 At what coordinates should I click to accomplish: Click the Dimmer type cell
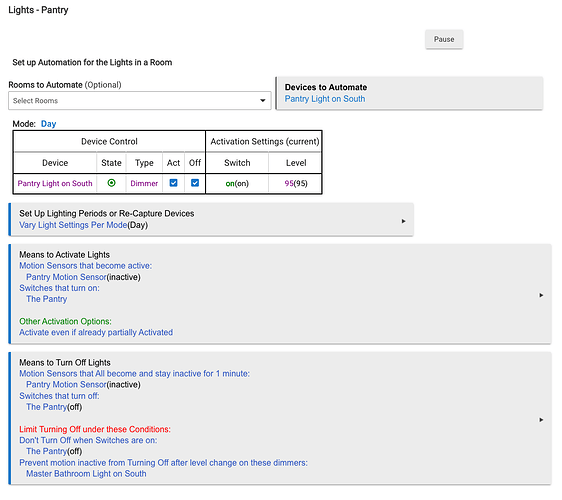(144, 184)
